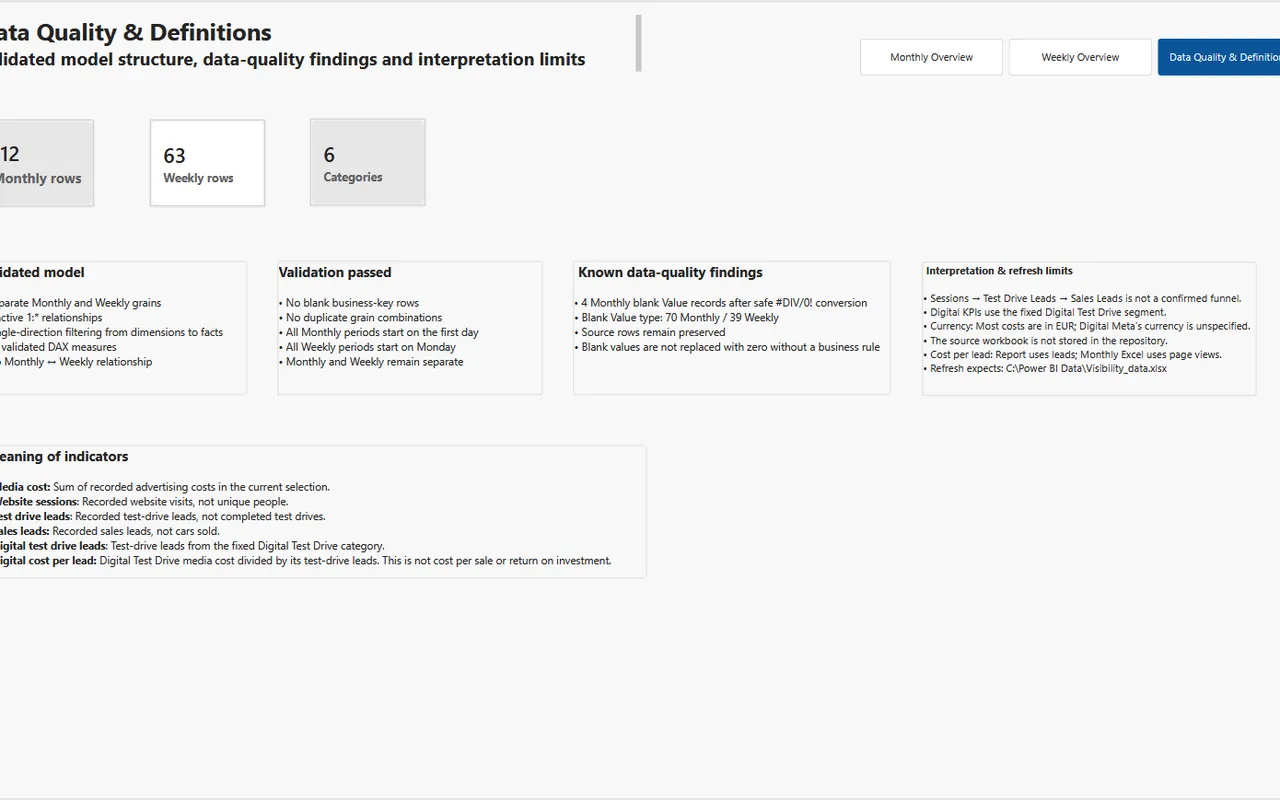This screenshot has height=800, width=1280.
Task: Click 'Blank Value type: 70 Monthly / 39 Weekly'
Action: coord(677,318)
